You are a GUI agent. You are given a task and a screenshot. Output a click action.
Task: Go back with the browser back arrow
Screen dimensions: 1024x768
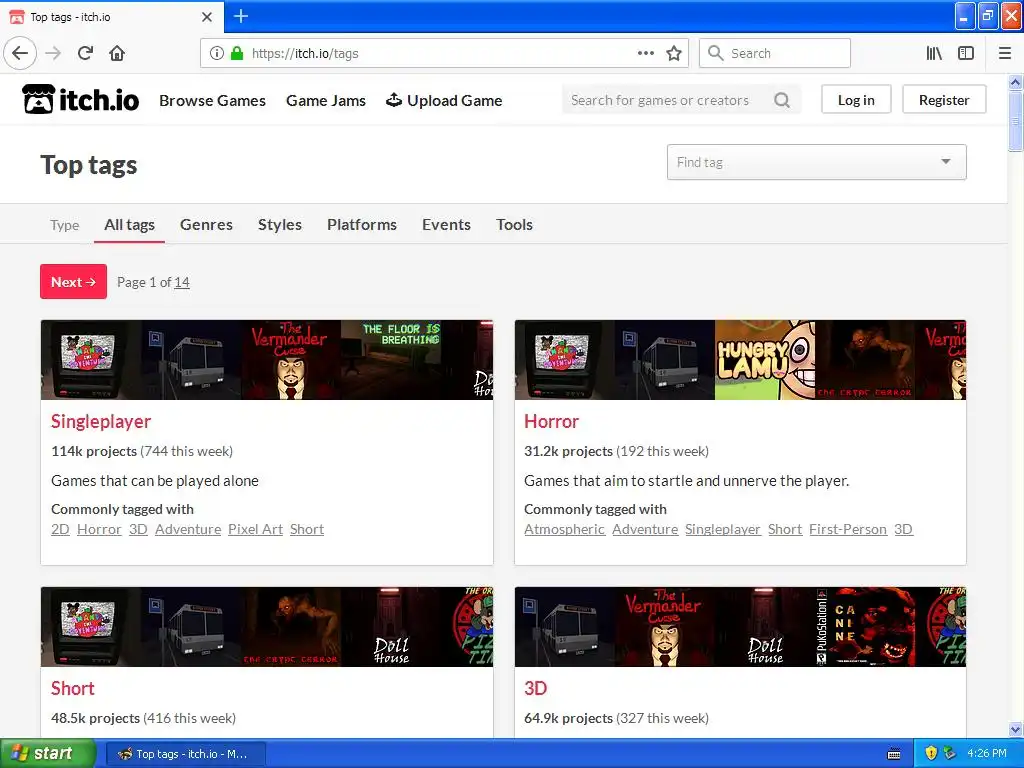tap(20, 53)
